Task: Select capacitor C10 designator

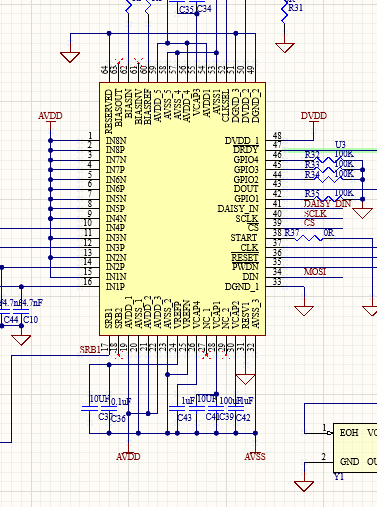Action: (31, 320)
